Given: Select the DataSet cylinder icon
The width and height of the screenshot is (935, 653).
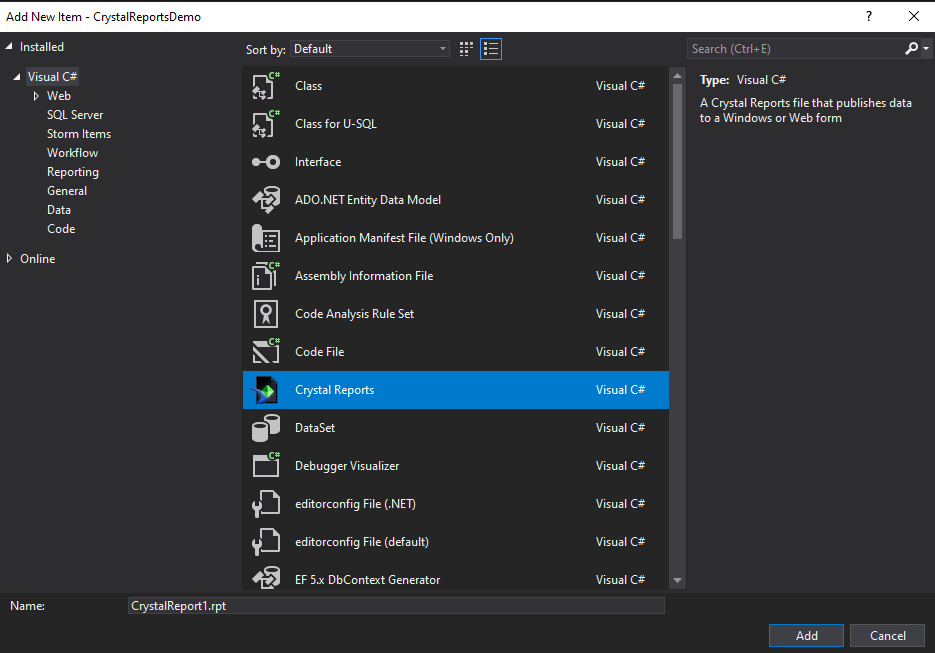Looking at the screenshot, I should point(266,428).
